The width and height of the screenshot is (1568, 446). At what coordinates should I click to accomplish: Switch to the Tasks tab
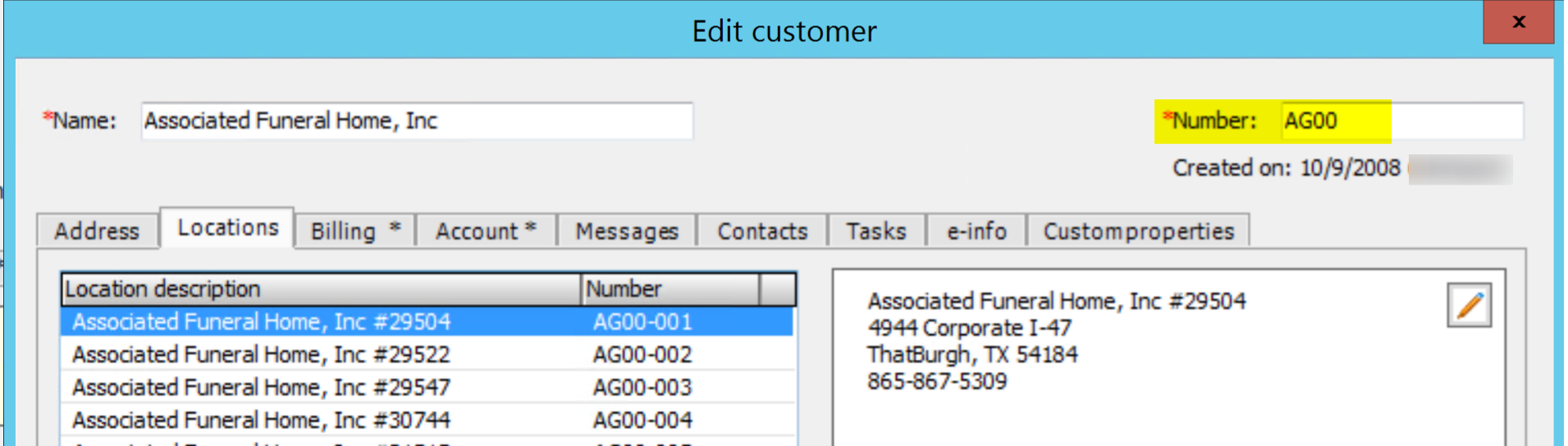tap(876, 231)
